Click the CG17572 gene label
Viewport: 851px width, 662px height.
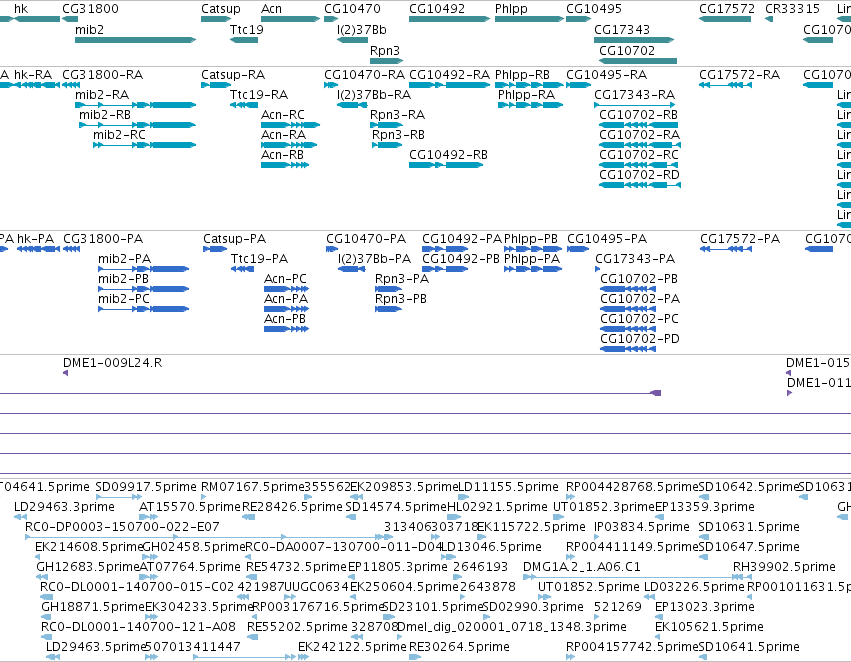tap(727, 9)
